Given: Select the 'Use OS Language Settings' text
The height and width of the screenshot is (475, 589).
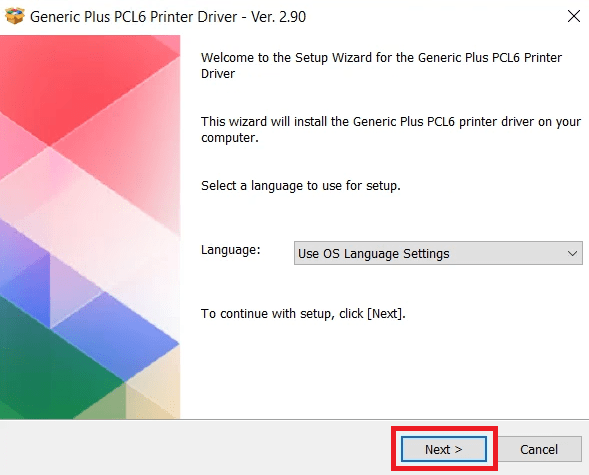Looking at the screenshot, I should click(373, 254).
